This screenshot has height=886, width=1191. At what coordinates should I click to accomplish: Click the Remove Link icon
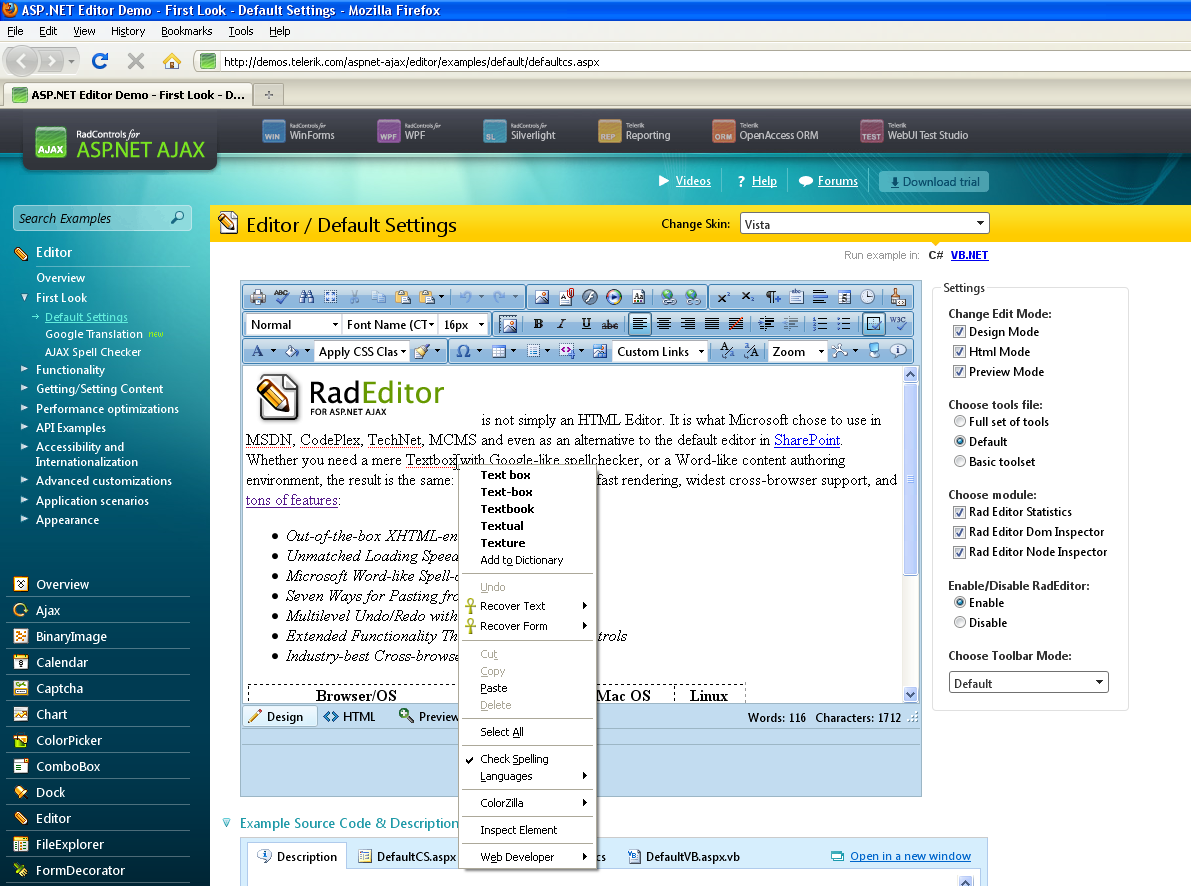[x=693, y=297]
